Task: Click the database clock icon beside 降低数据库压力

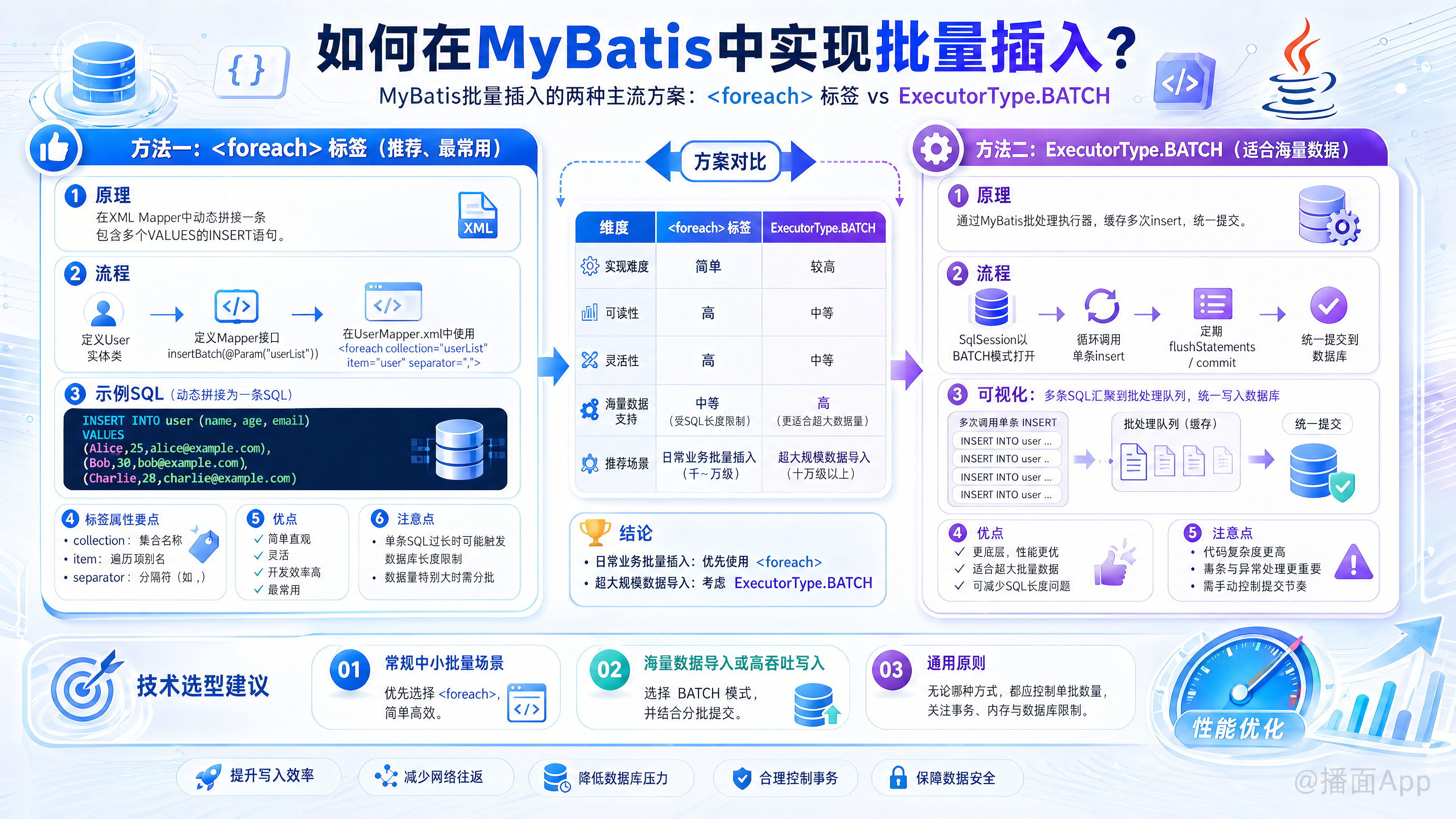Action: coord(557,778)
